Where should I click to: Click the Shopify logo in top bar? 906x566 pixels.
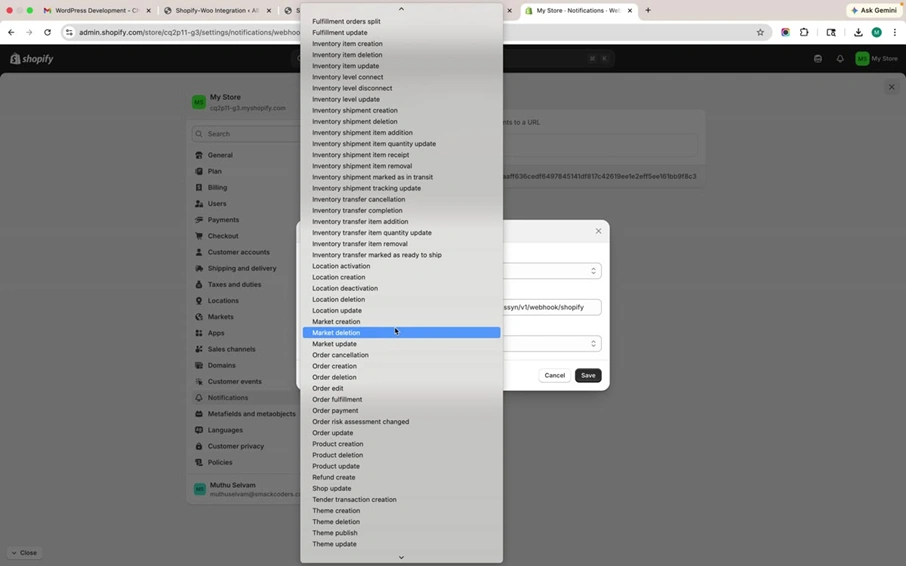[32, 59]
